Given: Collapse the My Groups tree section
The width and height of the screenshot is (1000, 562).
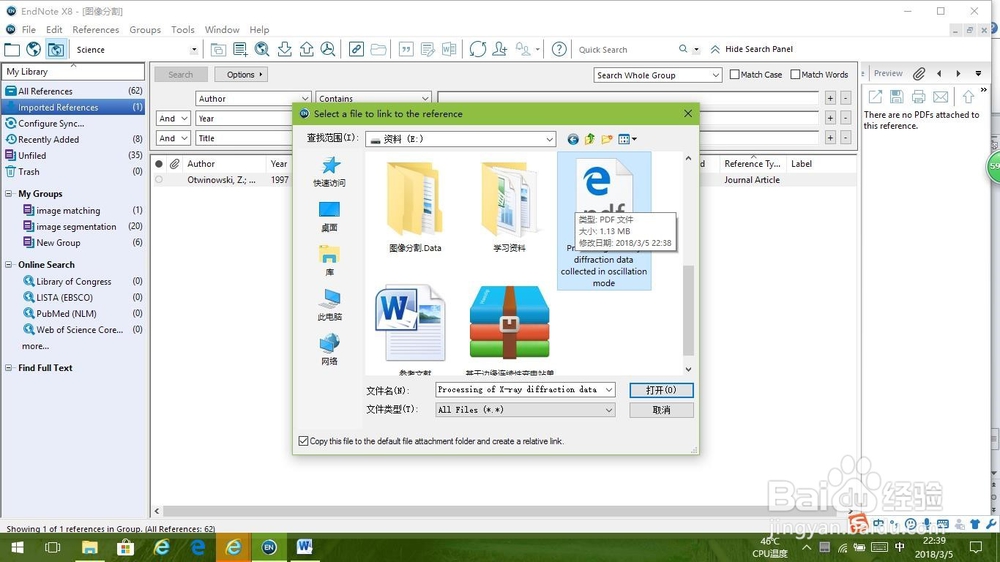Looking at the screenshot, I should [x=9, y=194].
